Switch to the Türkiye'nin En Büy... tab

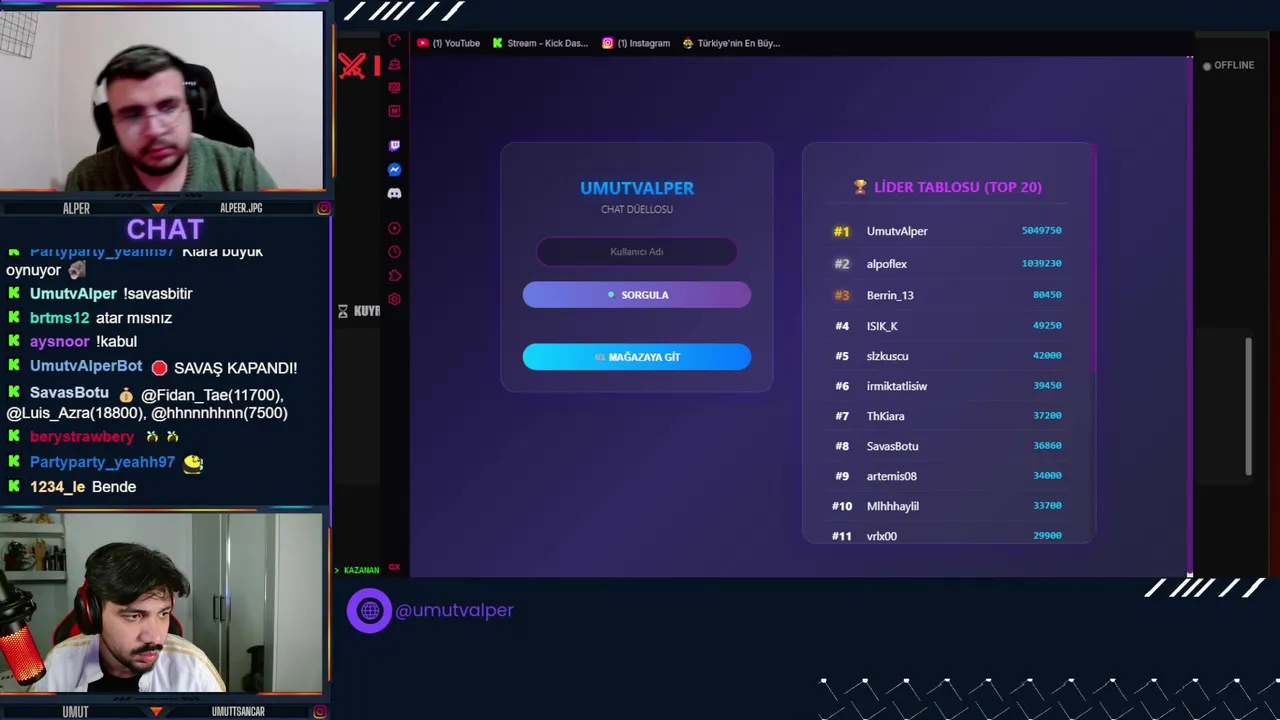pyautogui.click(x=731, y=43)
